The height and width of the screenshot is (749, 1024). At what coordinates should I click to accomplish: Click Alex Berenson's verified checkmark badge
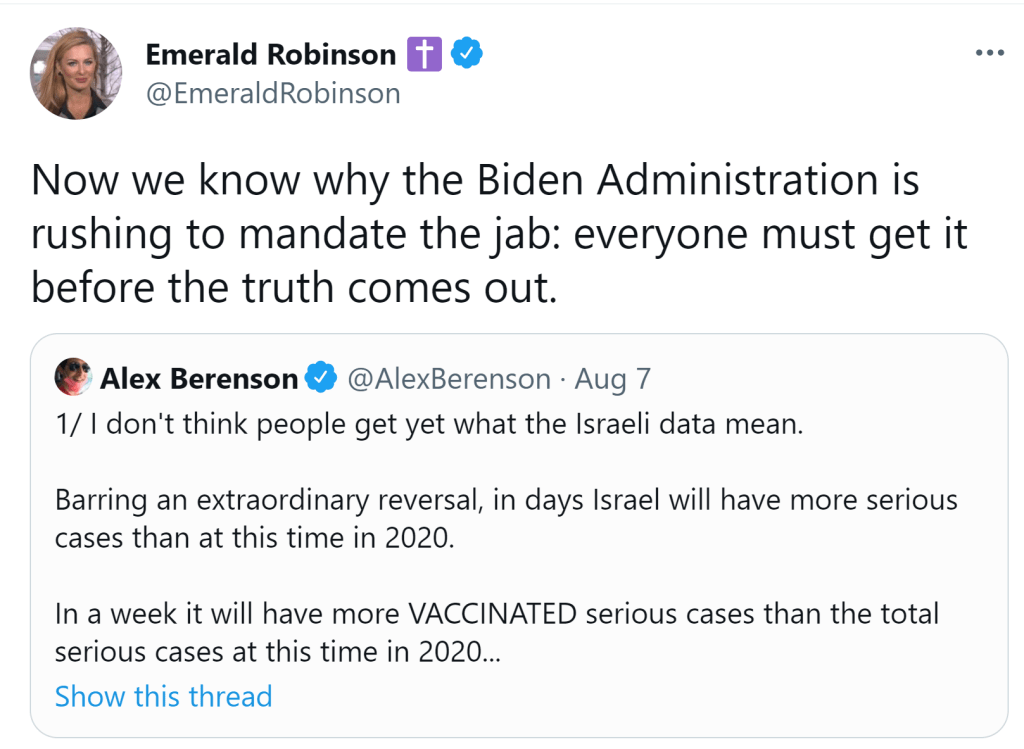[320, 379]
